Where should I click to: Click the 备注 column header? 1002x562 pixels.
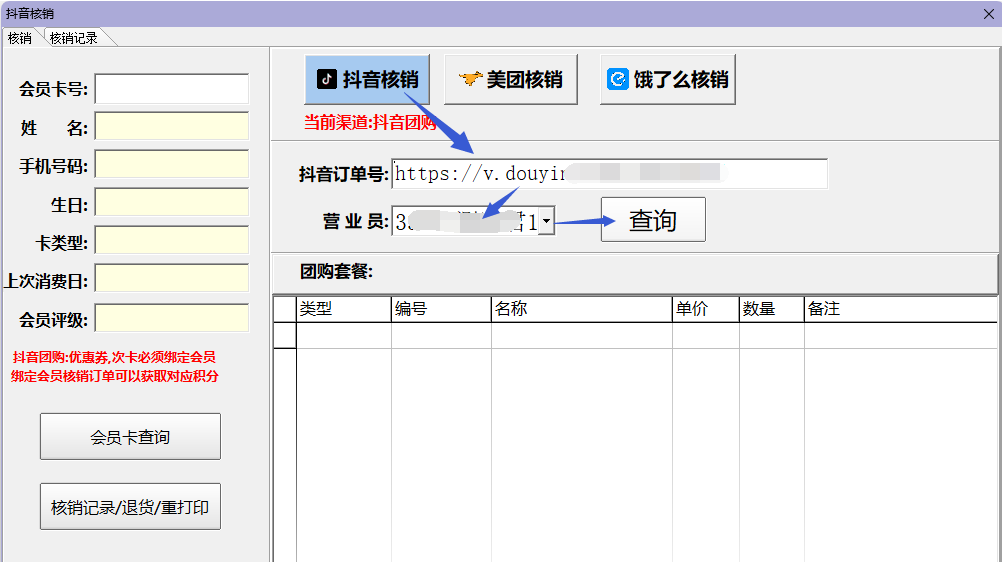900,309
